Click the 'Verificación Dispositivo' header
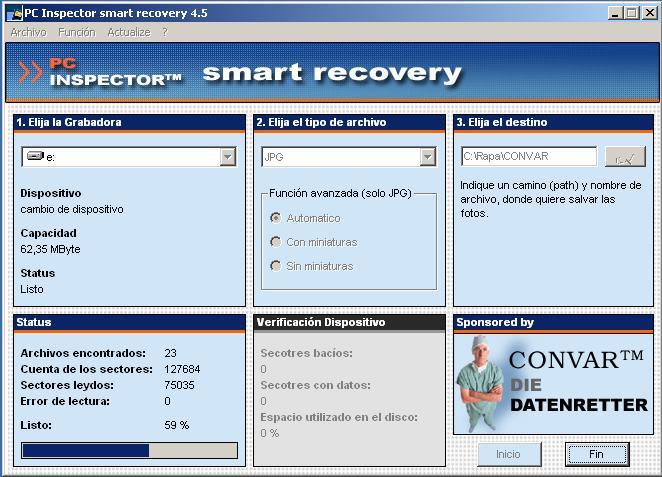662x477 pixels. [321, 323]
